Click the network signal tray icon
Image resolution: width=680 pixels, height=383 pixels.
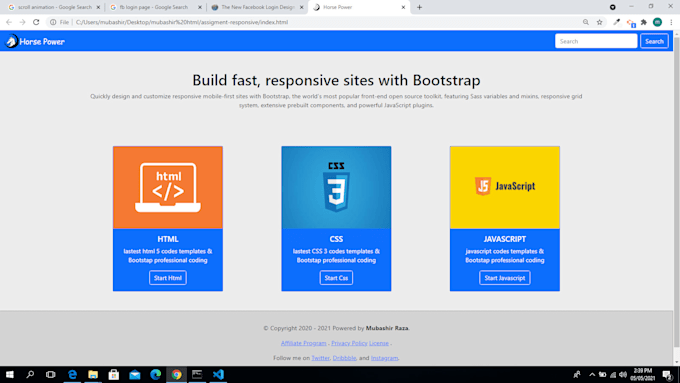coord(613,375)
